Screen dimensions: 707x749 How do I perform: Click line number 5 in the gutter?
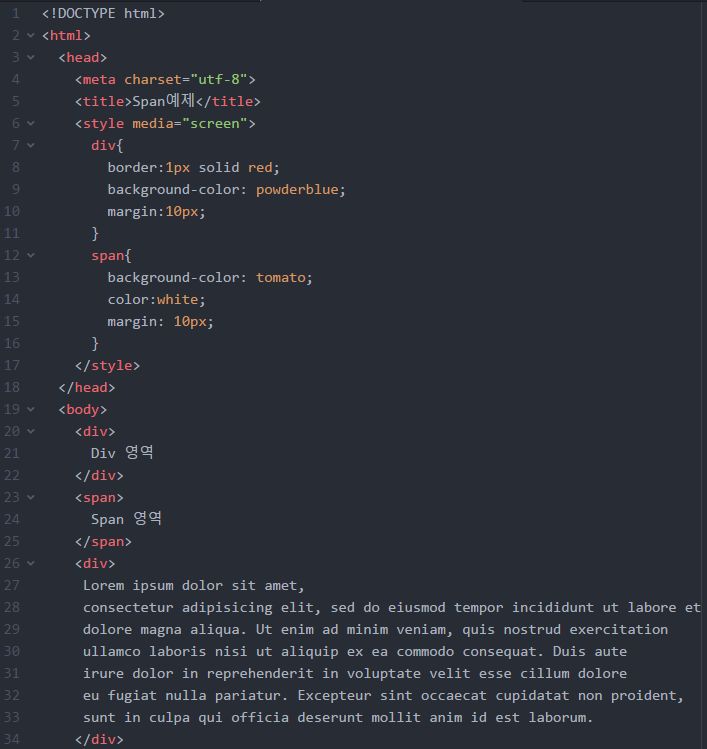tap(16, 101)
